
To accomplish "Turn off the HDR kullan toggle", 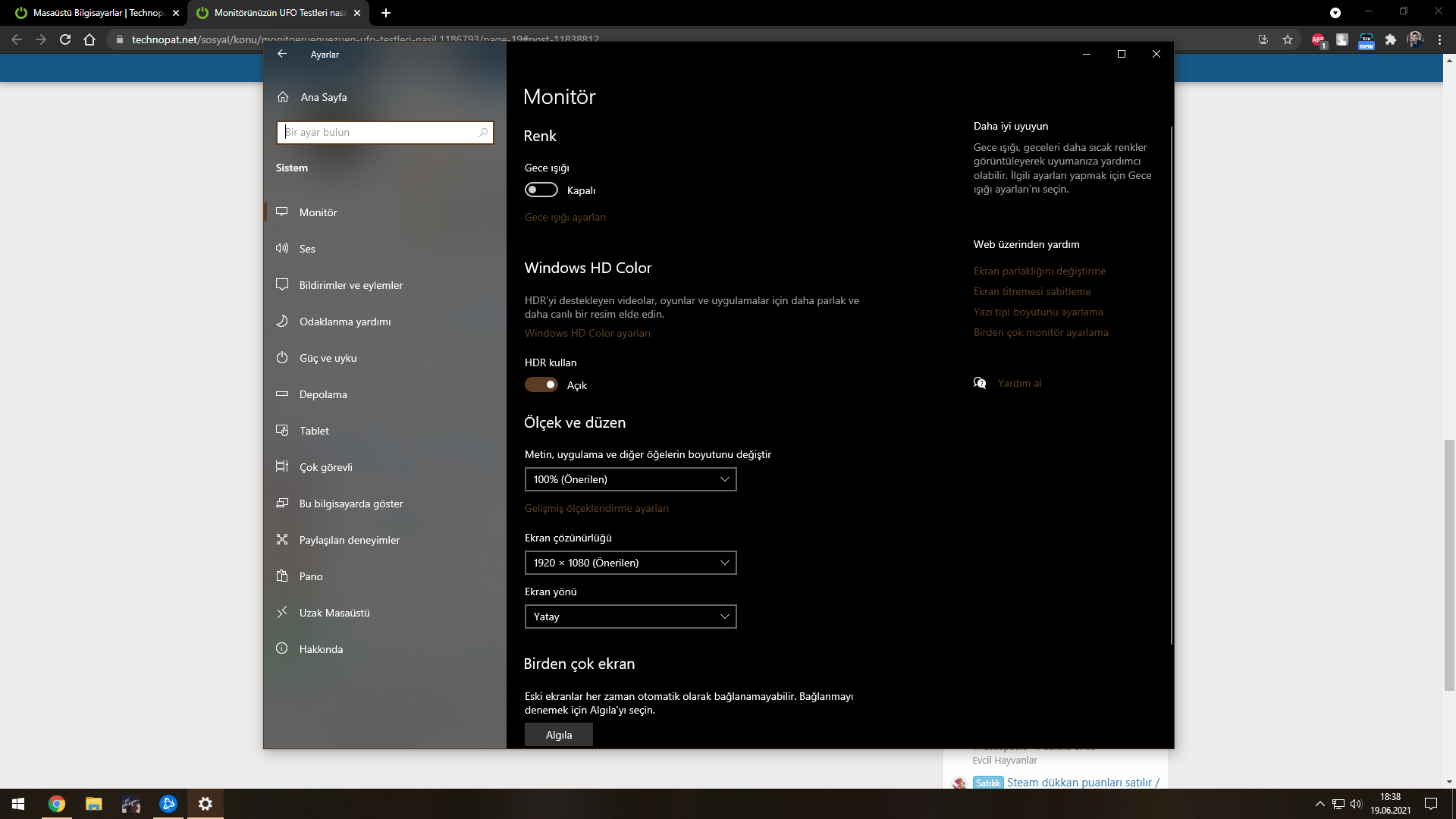I will coord(541,385).
